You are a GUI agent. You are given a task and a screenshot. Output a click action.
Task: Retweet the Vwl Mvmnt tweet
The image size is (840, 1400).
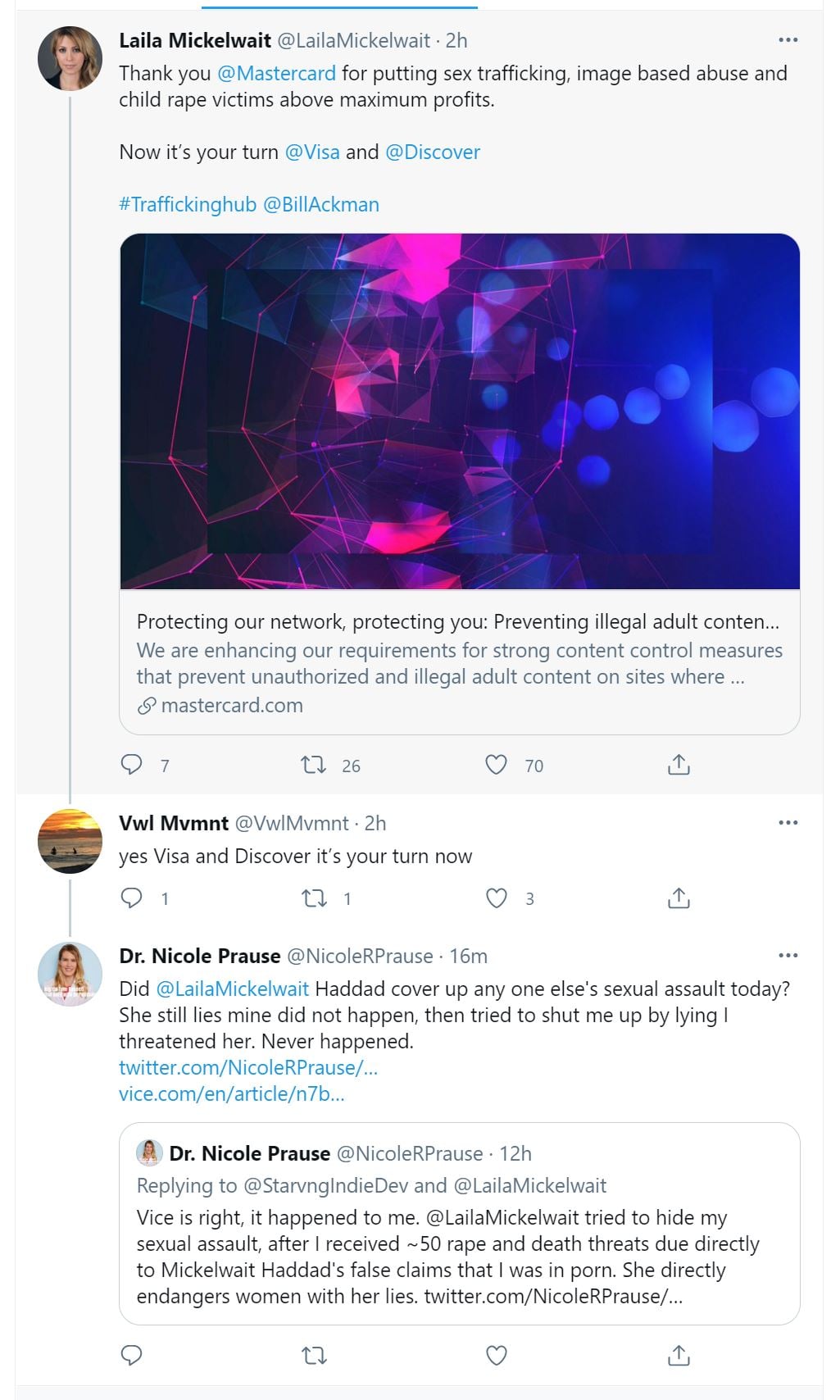[x=313, y=898]
